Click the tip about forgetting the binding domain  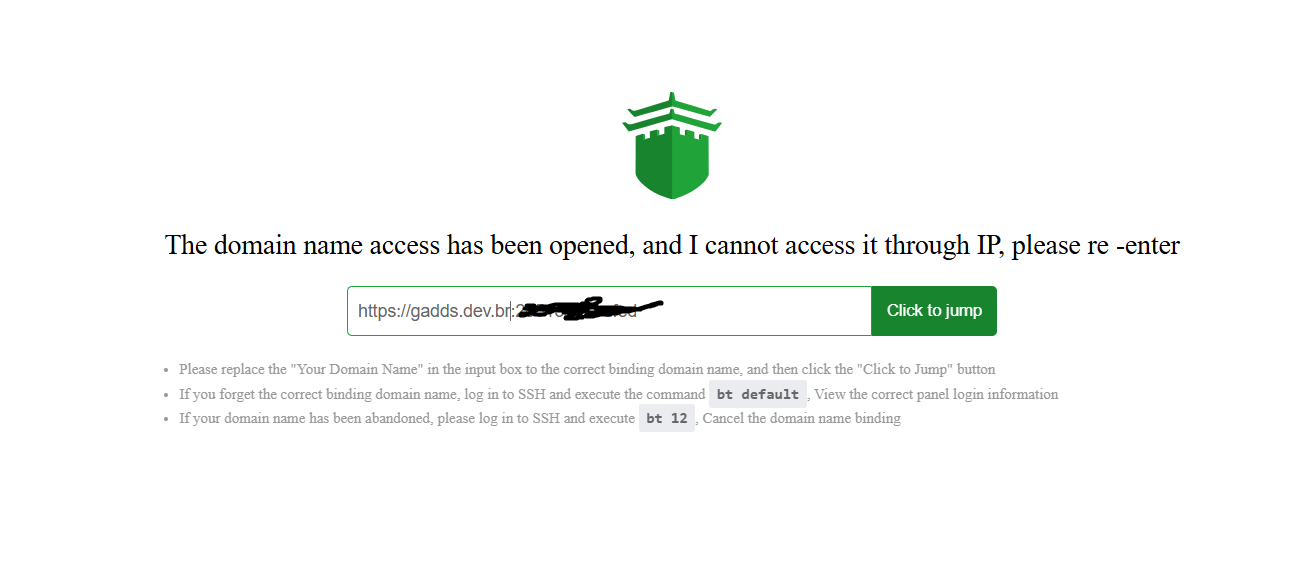click(x=618, y=394)
